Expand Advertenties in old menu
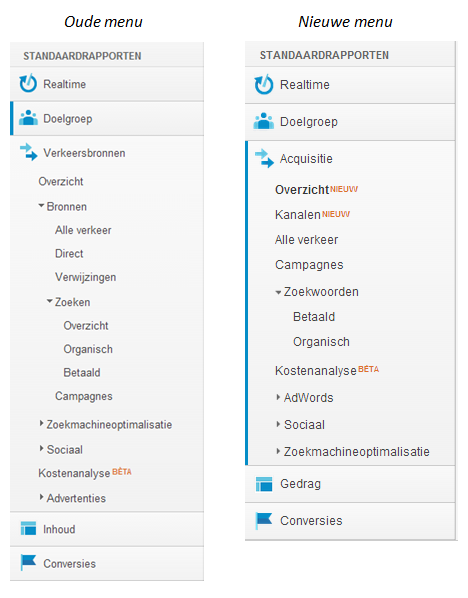468x598 pixels. click(41, 497)
